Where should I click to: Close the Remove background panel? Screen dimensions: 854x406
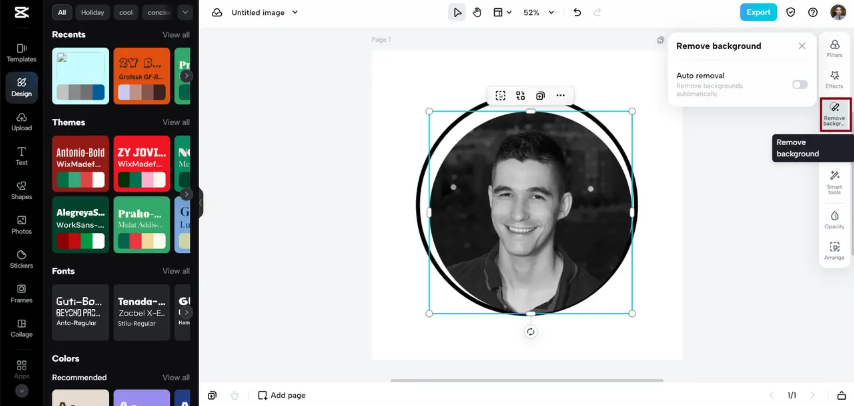pyautogui.click(x=802, y=46)
